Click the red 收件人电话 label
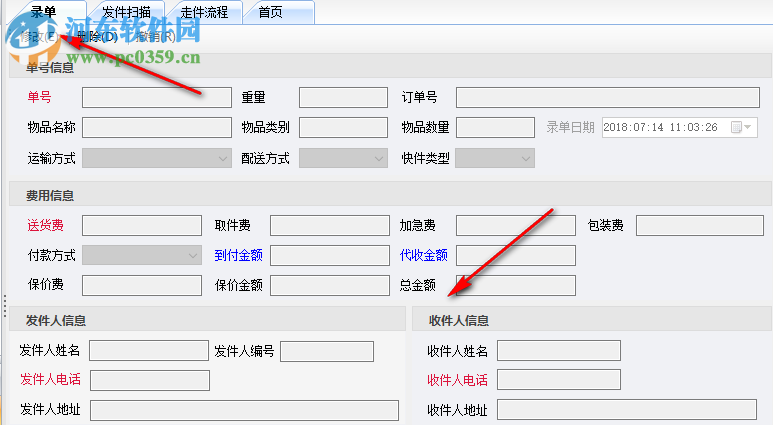This screenshot has height=425, width=773. pyautogui.click(x=457, y=380)
